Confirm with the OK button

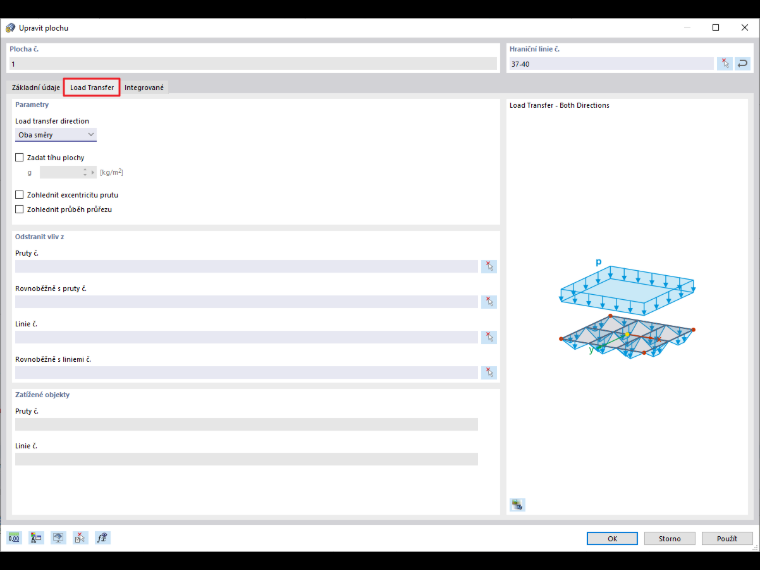click(x=612, y=538)
